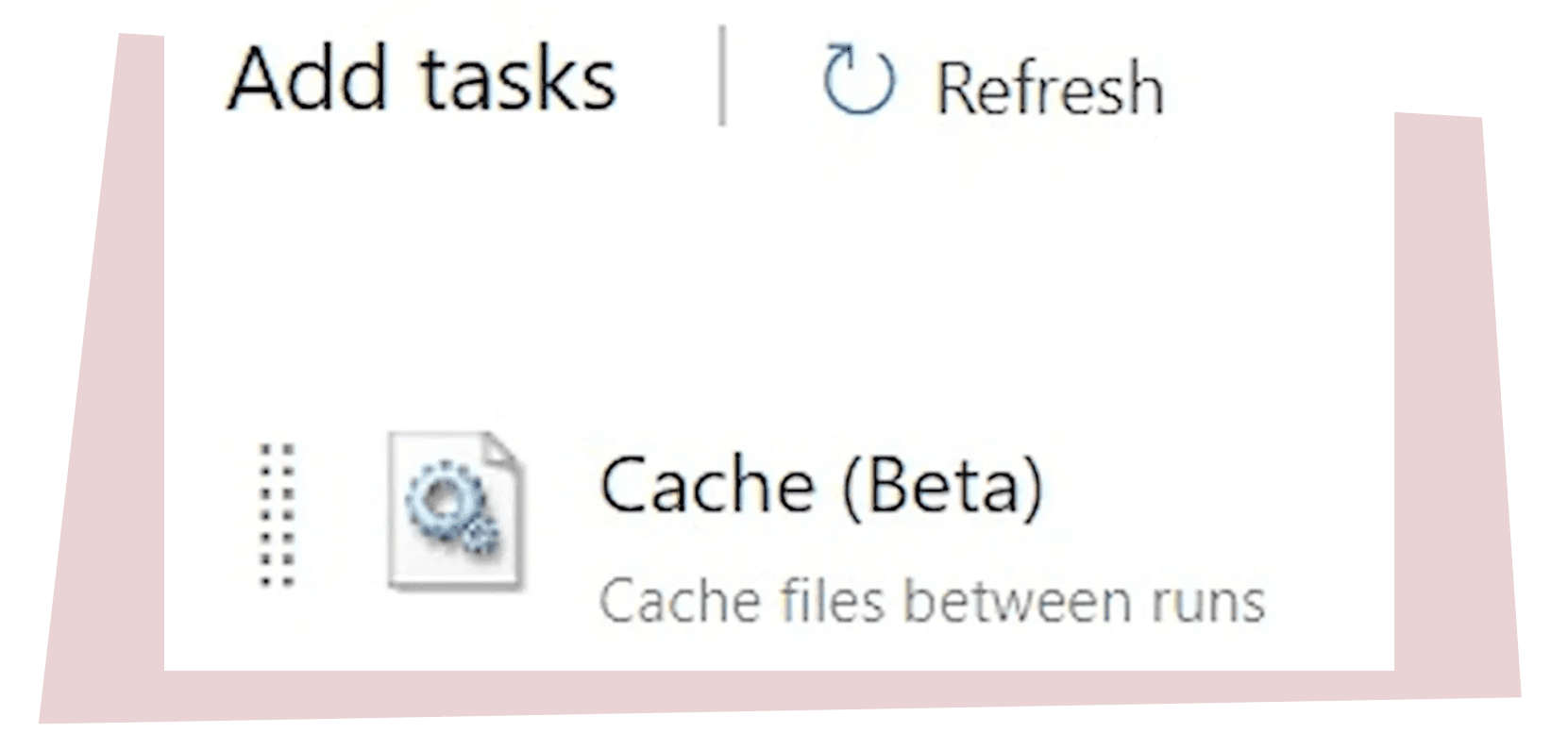Viewport: 1568px width, 733px height.
Task: Click the folded page corner of Cache icon
Action: pos(504,451)
